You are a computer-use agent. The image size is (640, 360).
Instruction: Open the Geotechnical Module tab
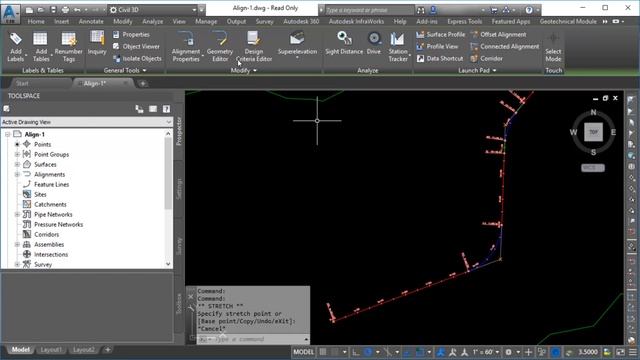pyautogui.click(x=568, y=21)
